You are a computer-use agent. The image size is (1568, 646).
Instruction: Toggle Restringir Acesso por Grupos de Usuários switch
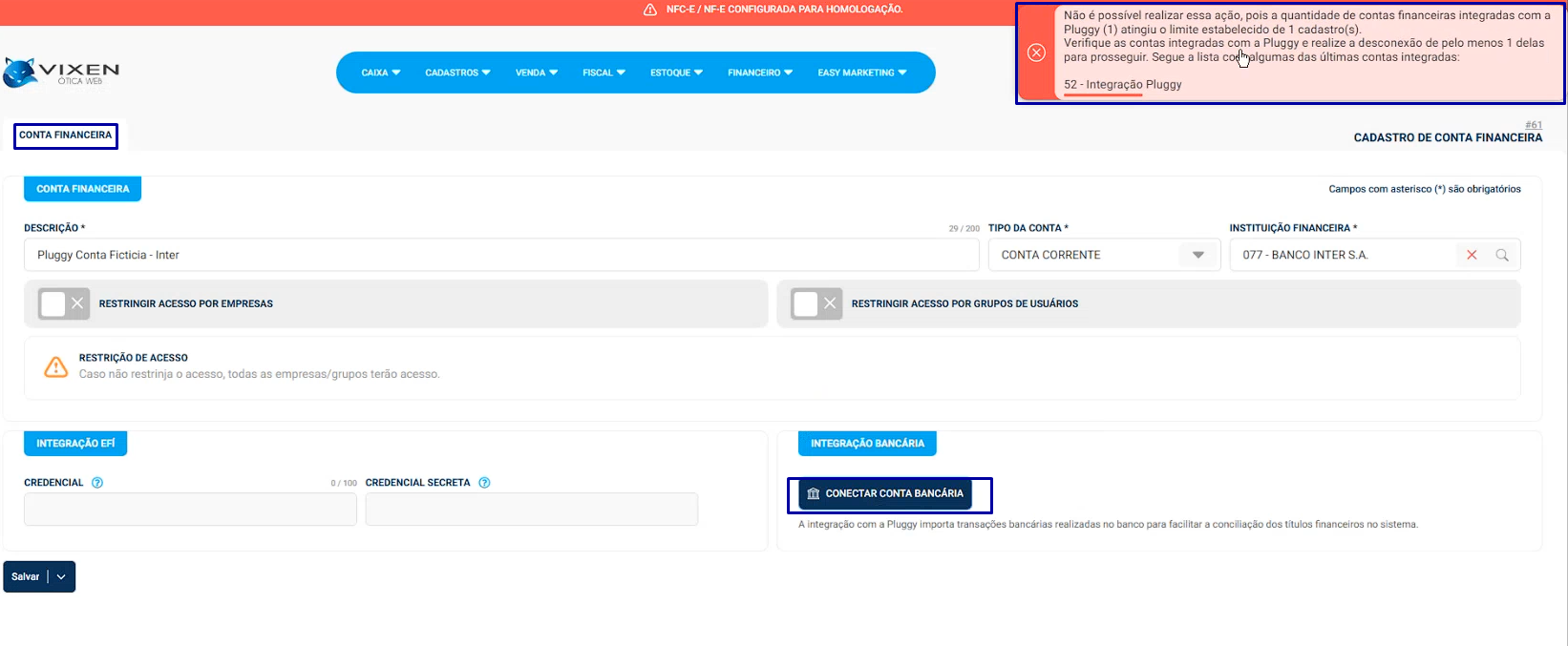pyautogui.click(x=816, y=303)
